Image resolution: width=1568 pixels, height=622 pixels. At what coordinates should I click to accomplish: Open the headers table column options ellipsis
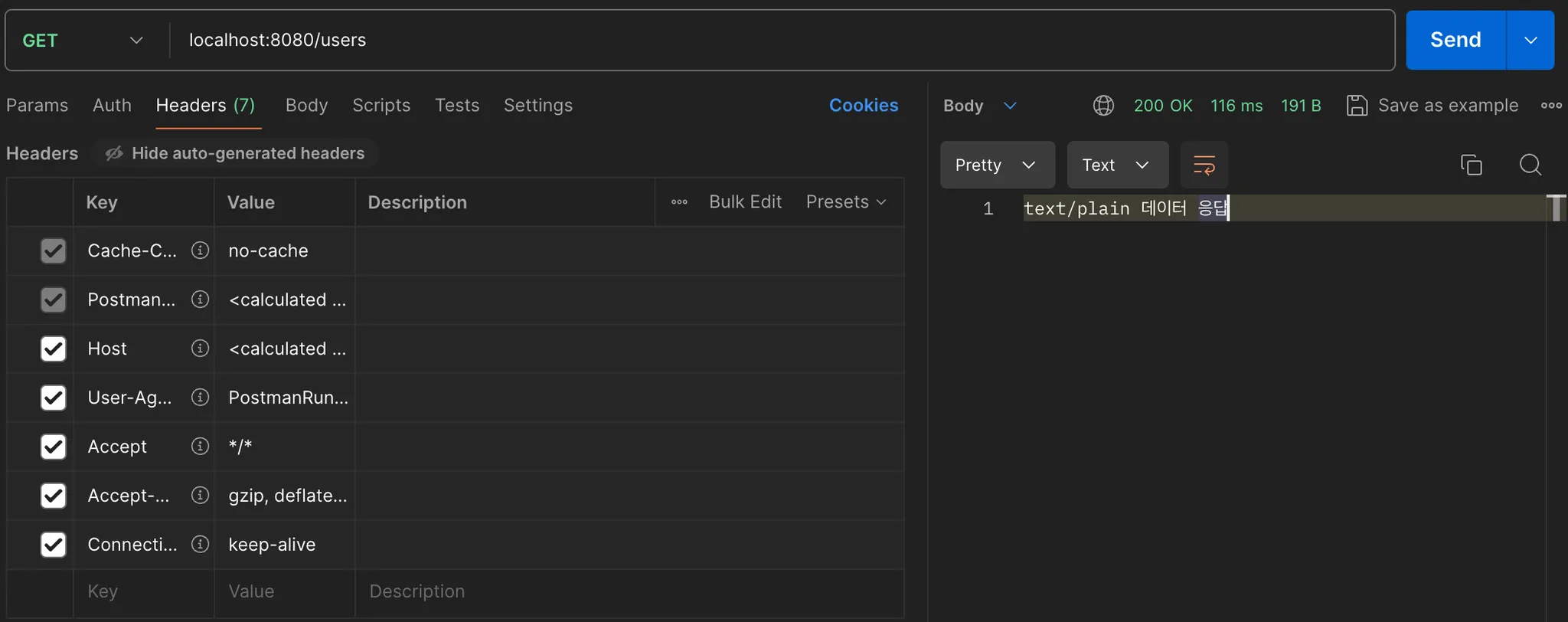tap(679, 202)
